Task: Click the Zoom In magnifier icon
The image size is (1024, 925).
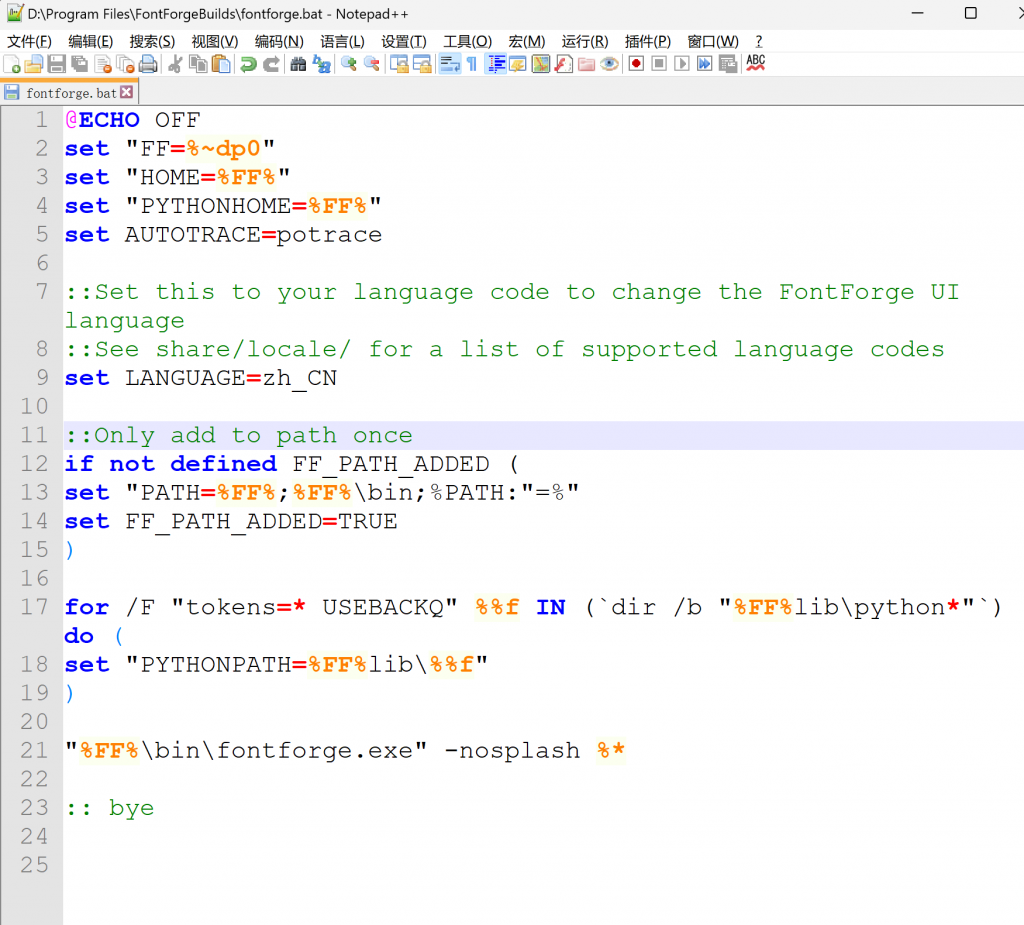Action: click(x=348, y=64)
